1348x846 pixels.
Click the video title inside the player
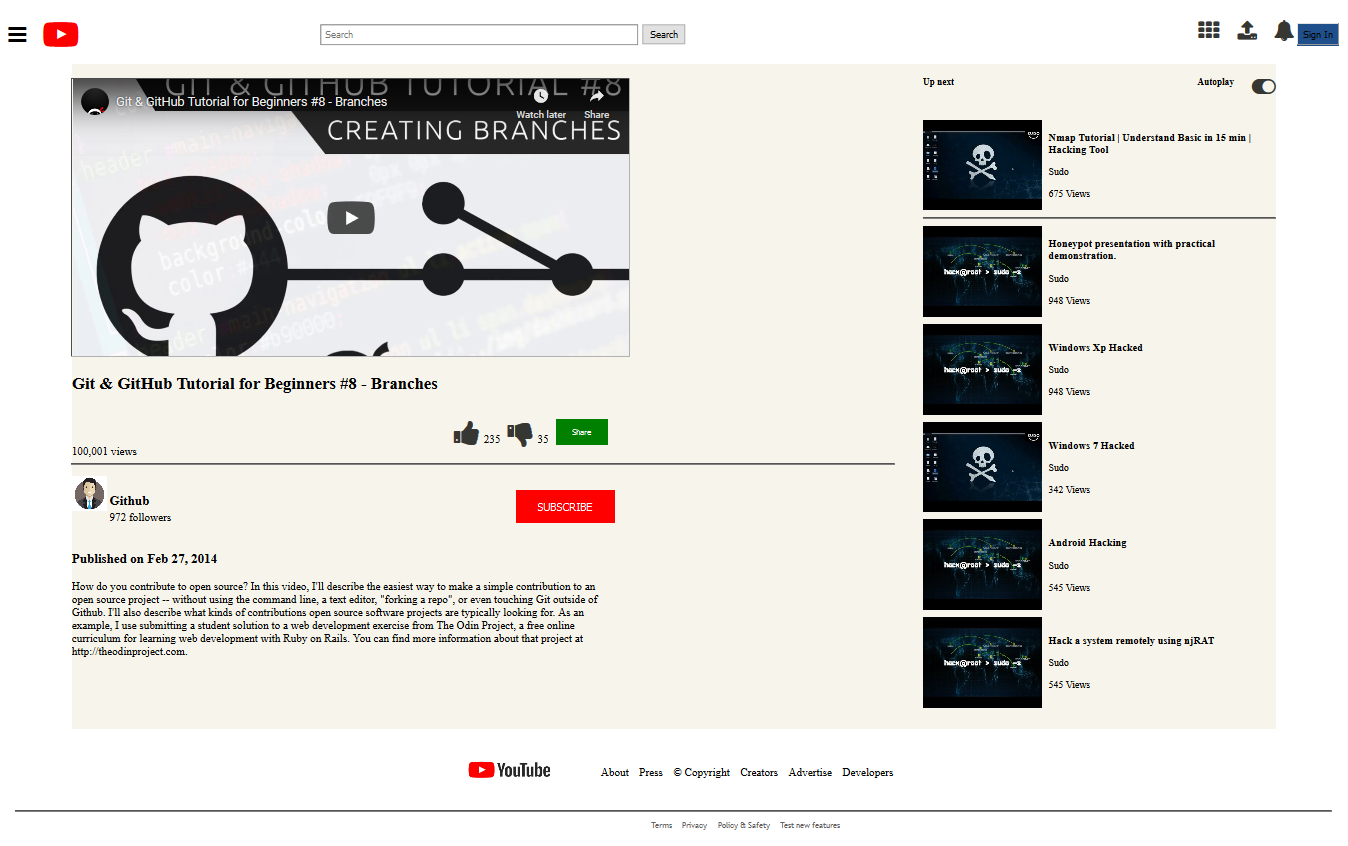251,101
